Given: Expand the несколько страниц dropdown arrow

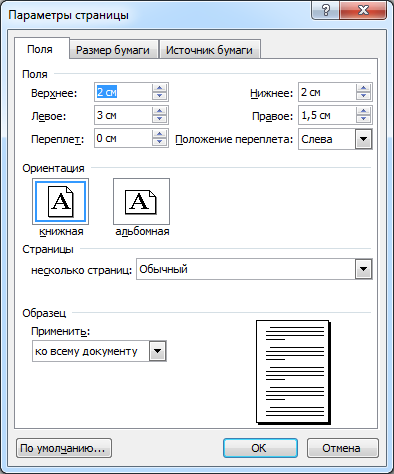Looking at the screenshot, I should pyautogui.click(x=363, y=269).
